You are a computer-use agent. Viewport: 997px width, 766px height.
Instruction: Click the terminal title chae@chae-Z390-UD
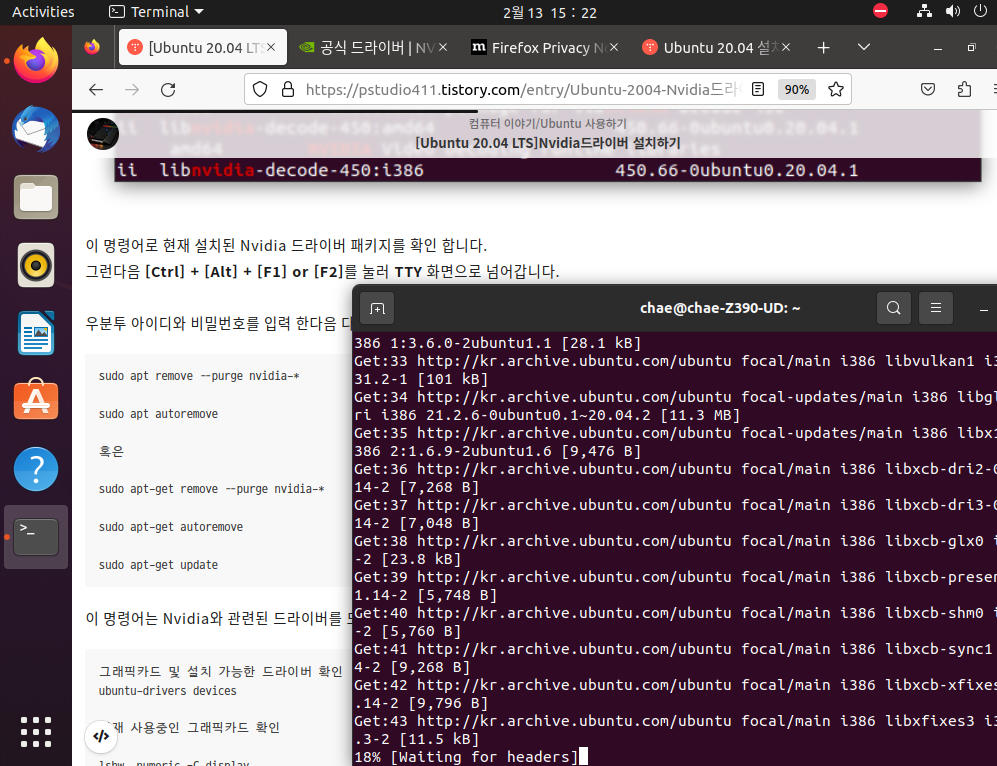(x=720, y=308)
